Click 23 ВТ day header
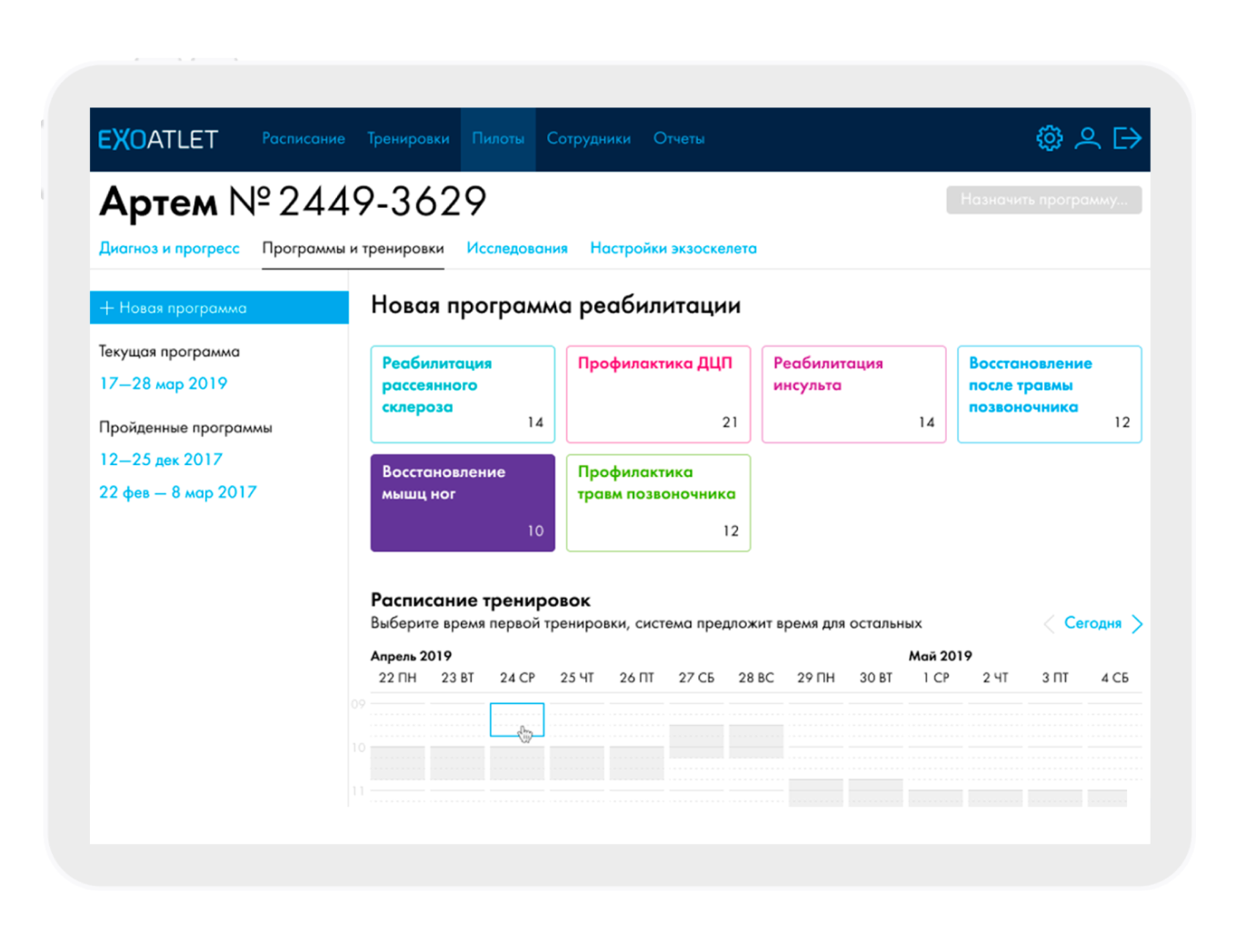Image resolution: width=1236 pixels, height=952 pixels. click(457, 678)
